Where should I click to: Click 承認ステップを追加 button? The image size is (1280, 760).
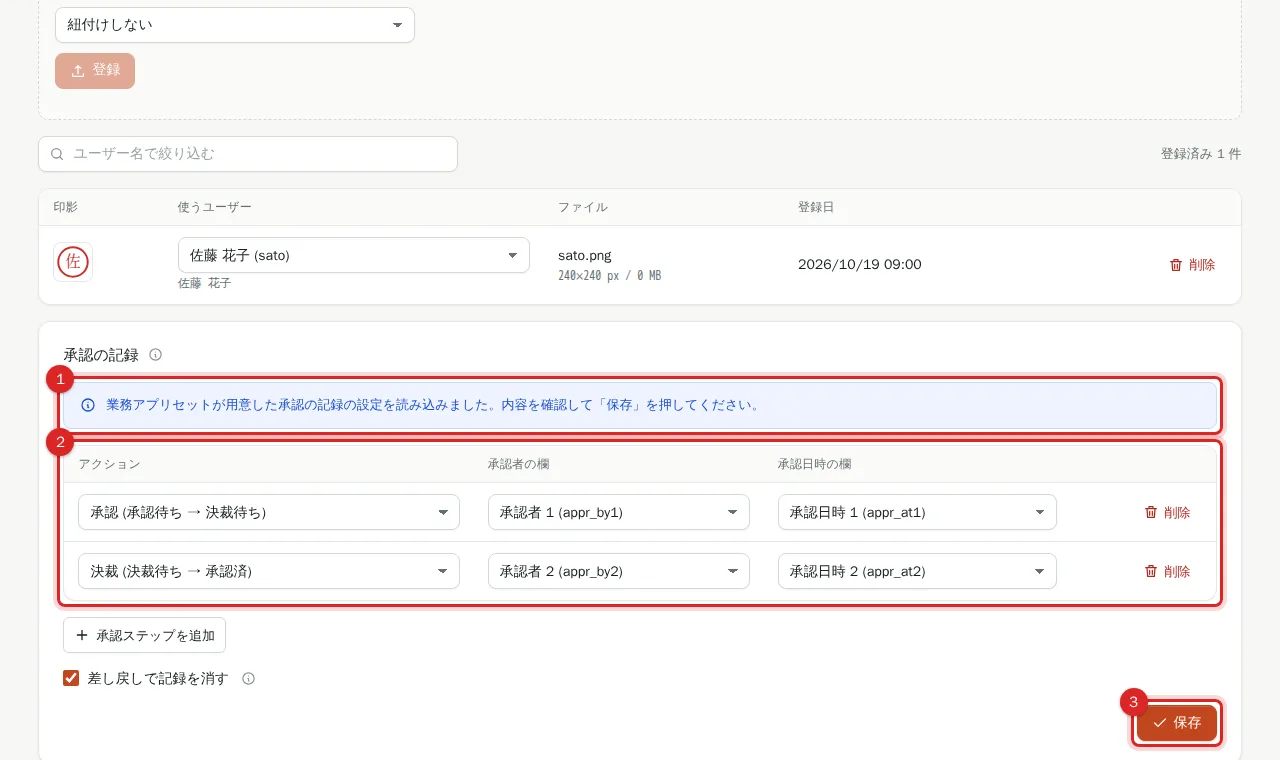144,635
